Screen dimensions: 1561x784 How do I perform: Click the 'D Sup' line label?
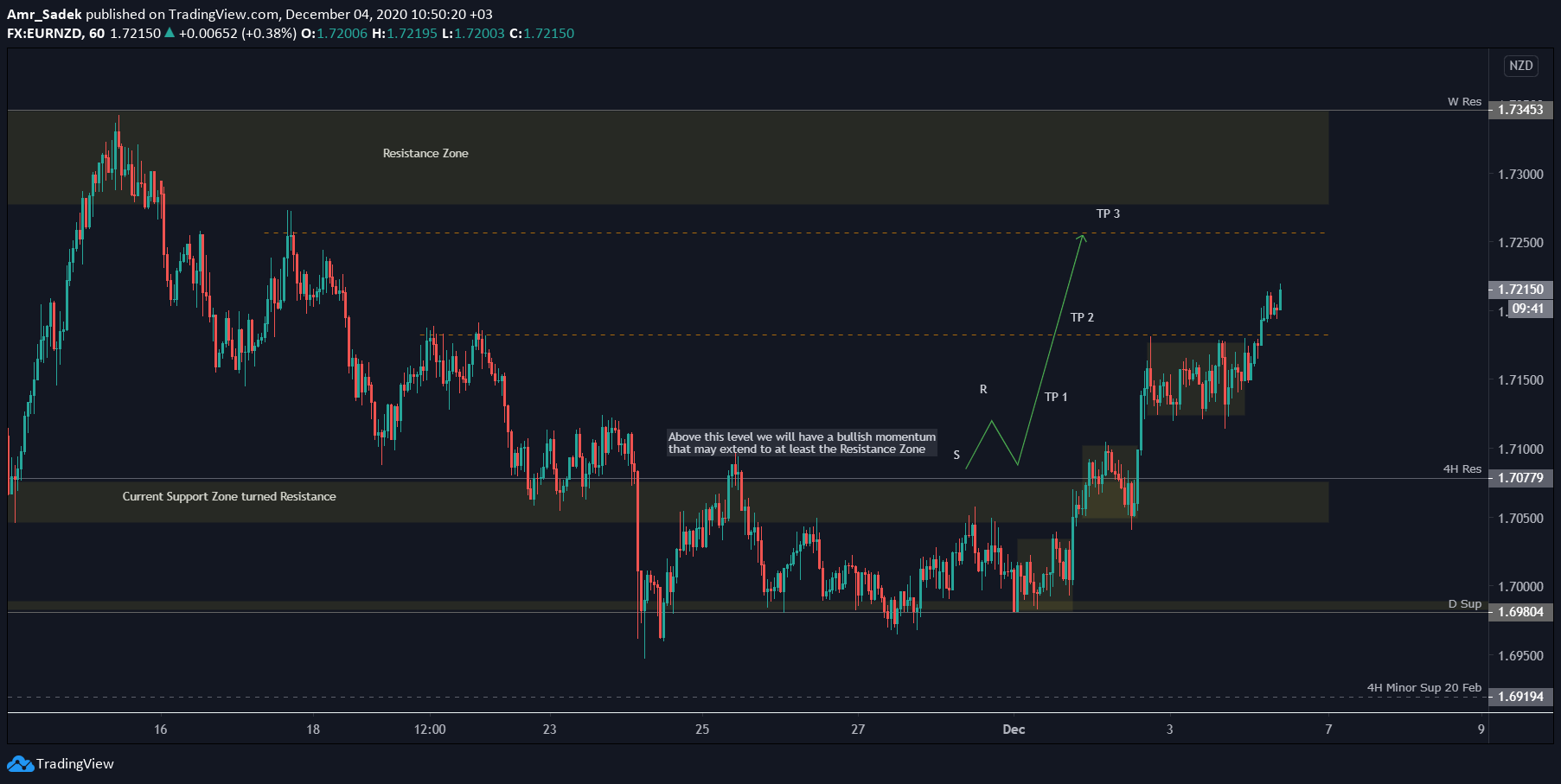click(x=1464, y=604)
